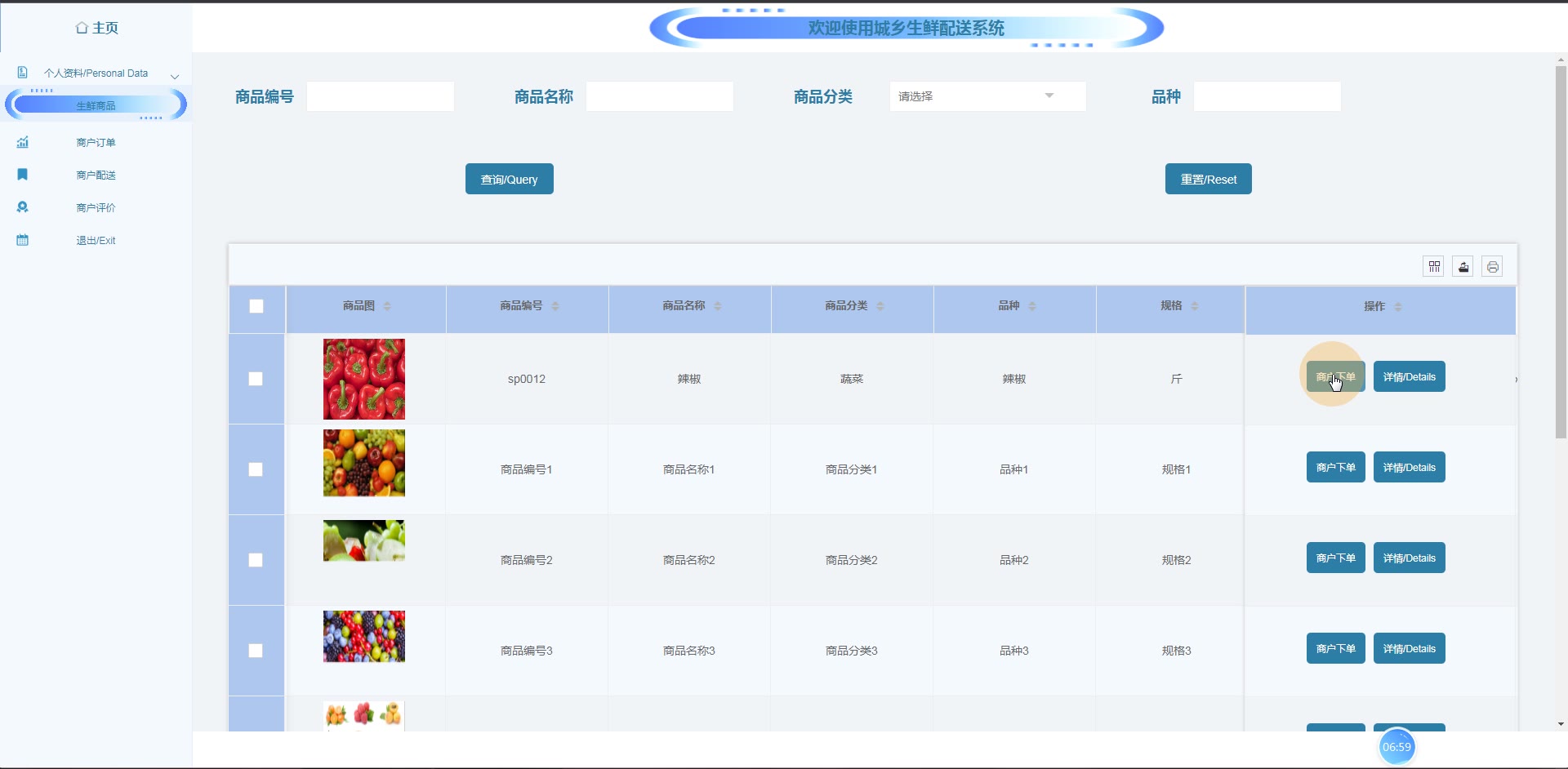Open the 商品分类 dropdown showing 请选择
The image size is (1568, 769).
(x=988, y=96)
